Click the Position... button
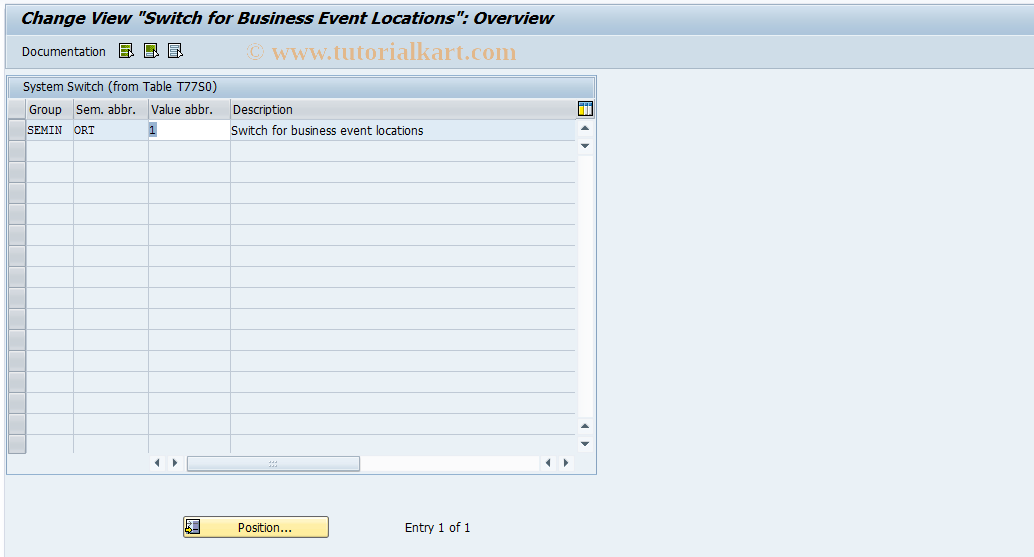Viewport: 1034px width, 557px height. tap(256, 527)
